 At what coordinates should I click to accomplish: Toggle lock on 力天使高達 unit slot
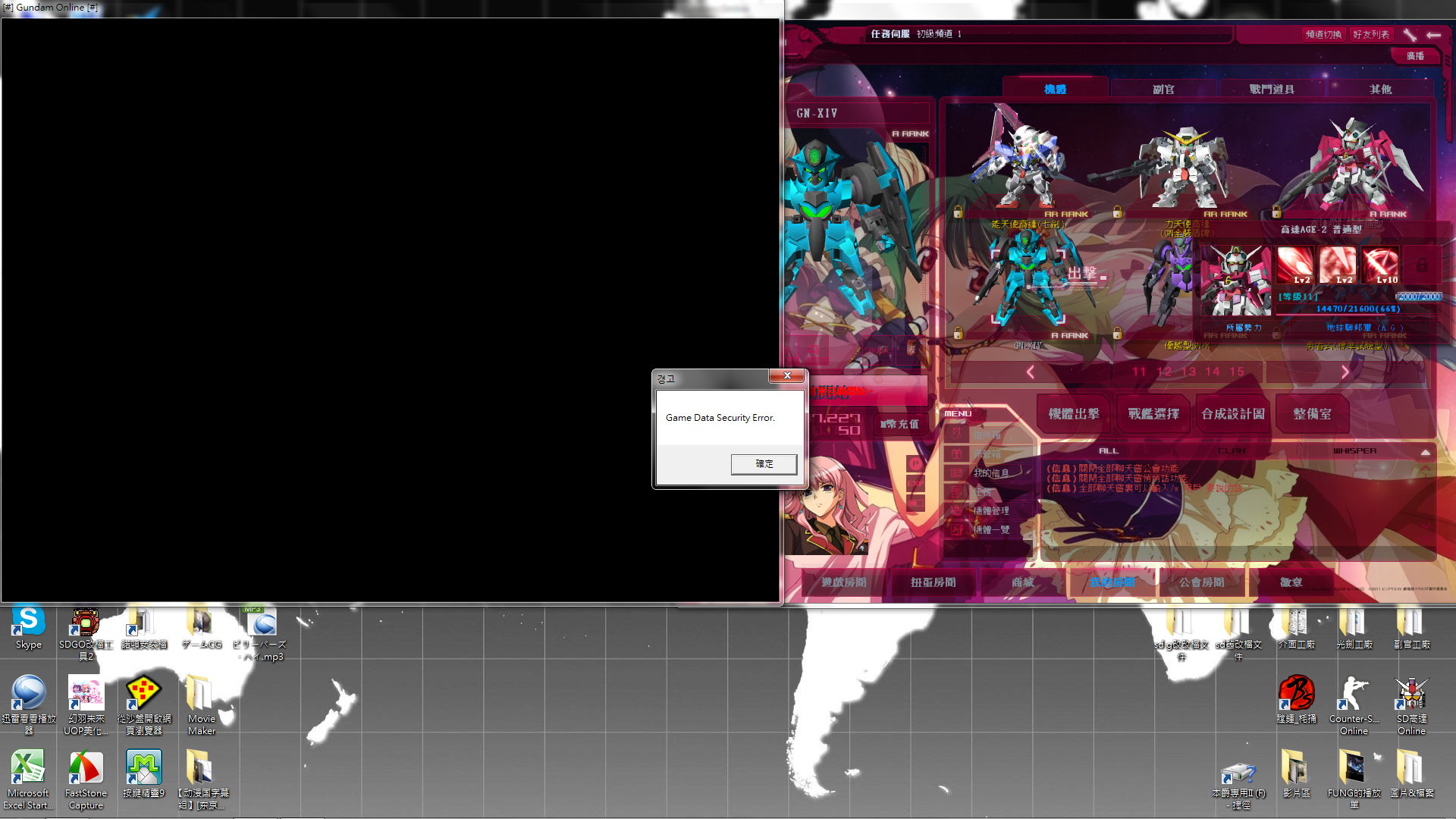point(1117,212)
